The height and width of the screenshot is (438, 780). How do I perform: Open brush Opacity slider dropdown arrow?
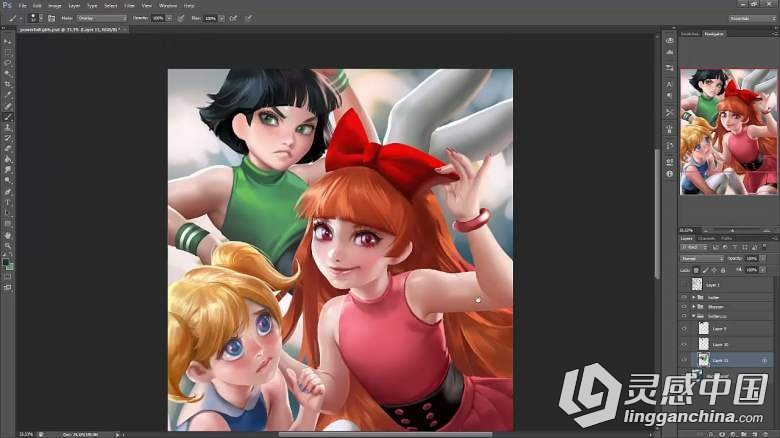[169, 18]
